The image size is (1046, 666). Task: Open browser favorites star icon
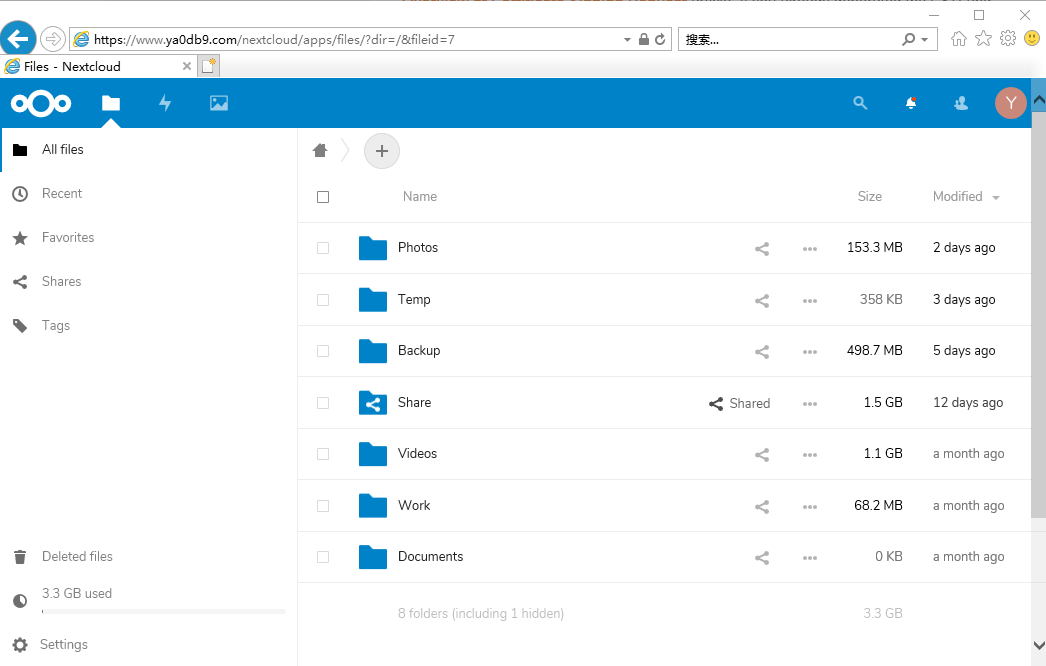(983, 39)
